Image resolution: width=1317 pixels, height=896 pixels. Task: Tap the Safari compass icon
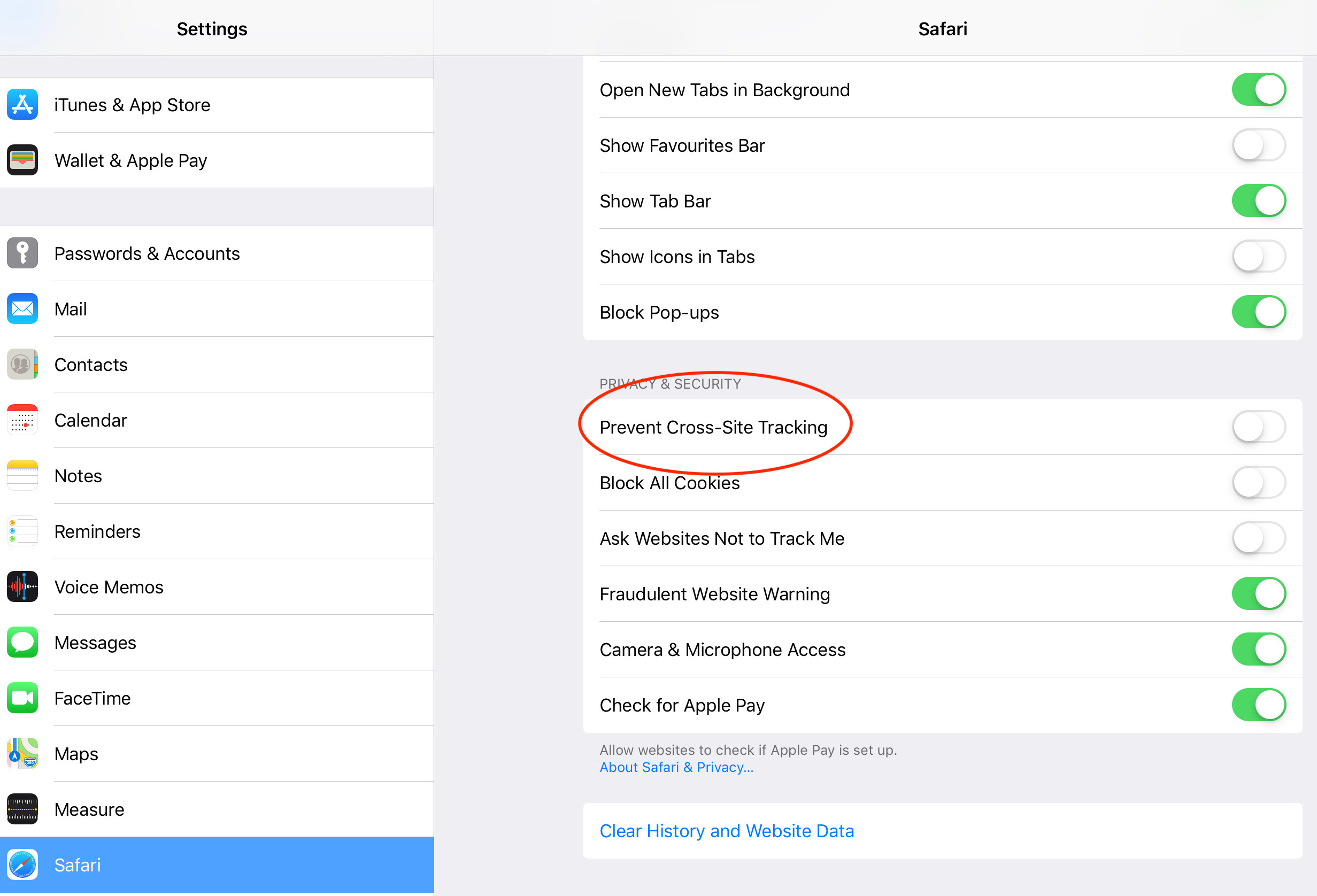coord(22,864)
